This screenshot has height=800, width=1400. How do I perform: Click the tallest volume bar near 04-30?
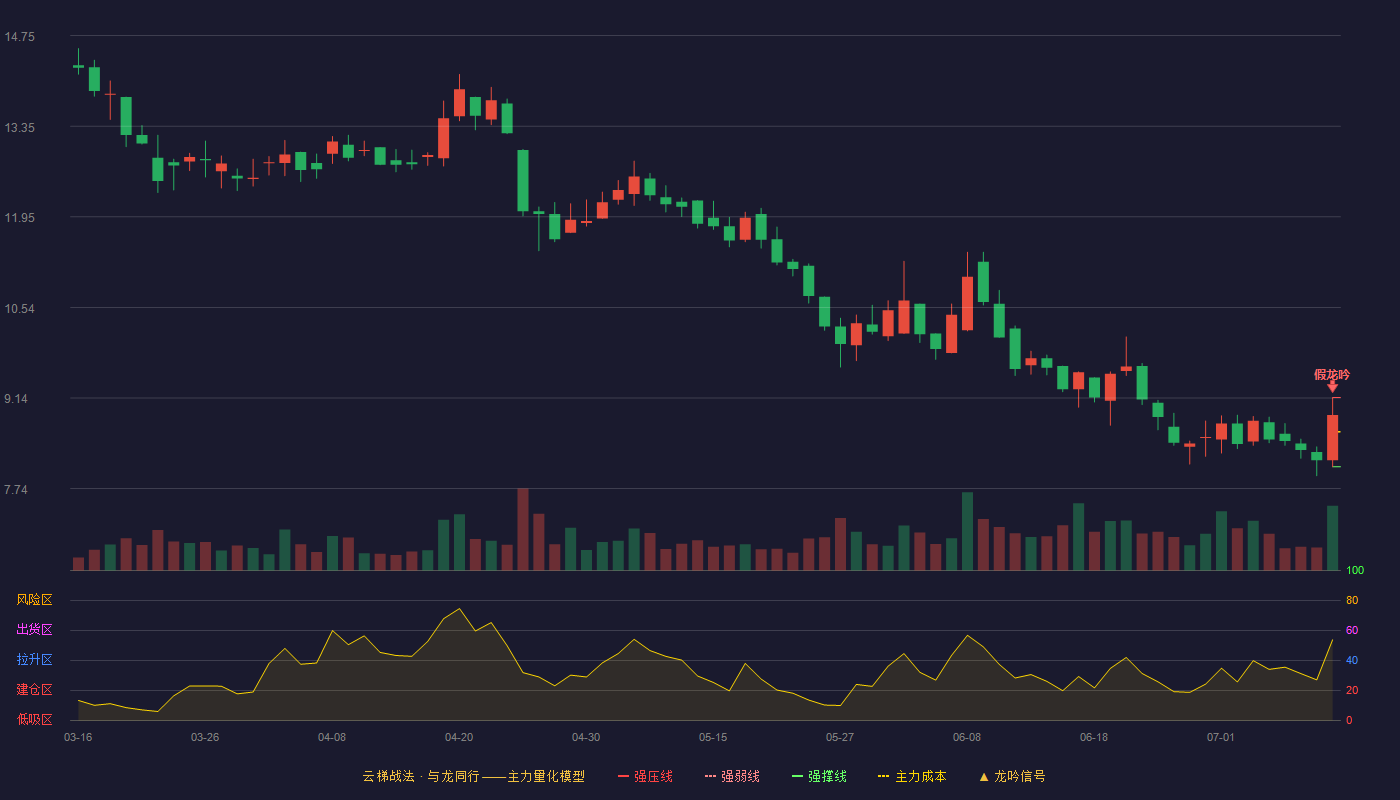point(523,529)
